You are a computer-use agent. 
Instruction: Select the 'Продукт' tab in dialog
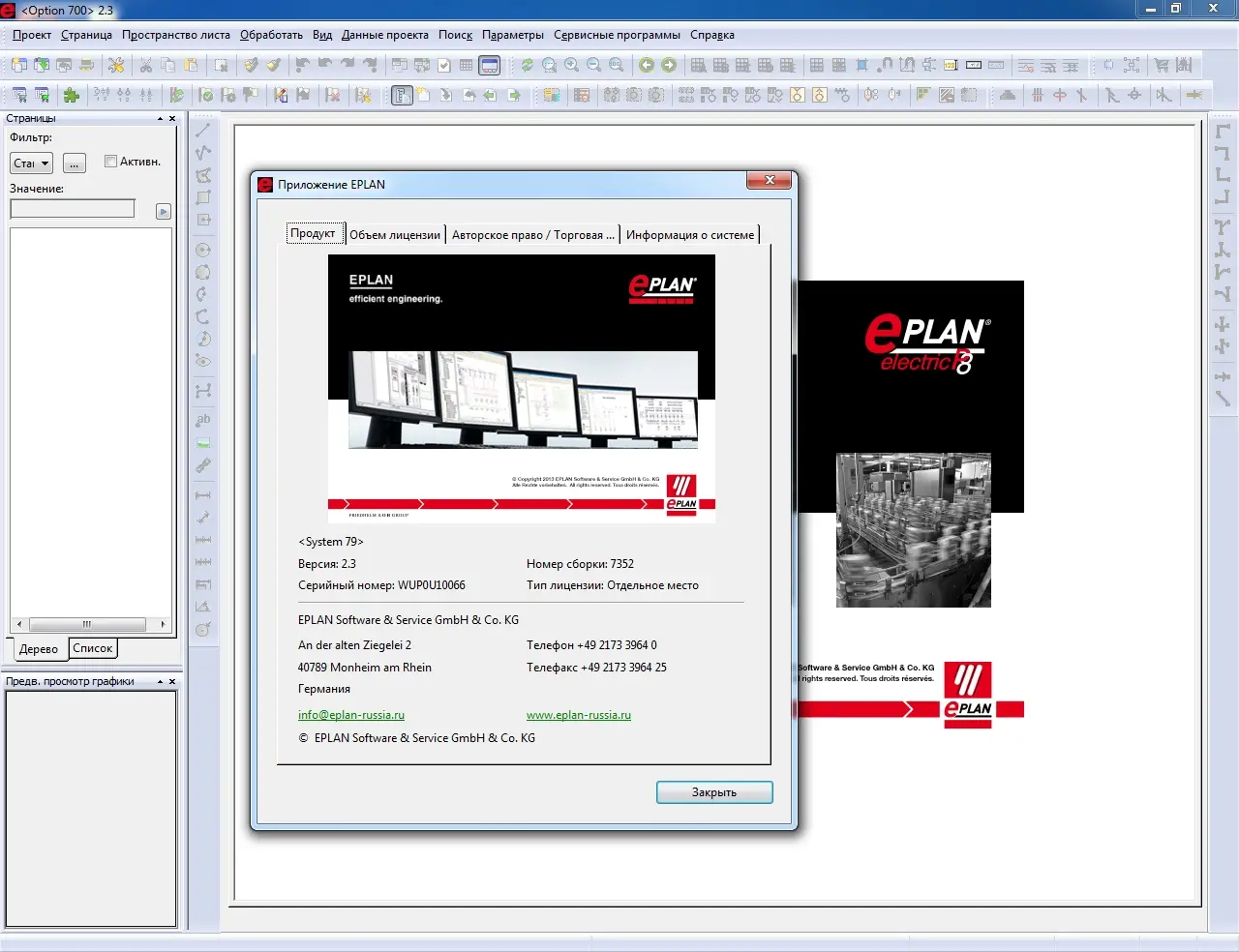[x=314, y=233]
